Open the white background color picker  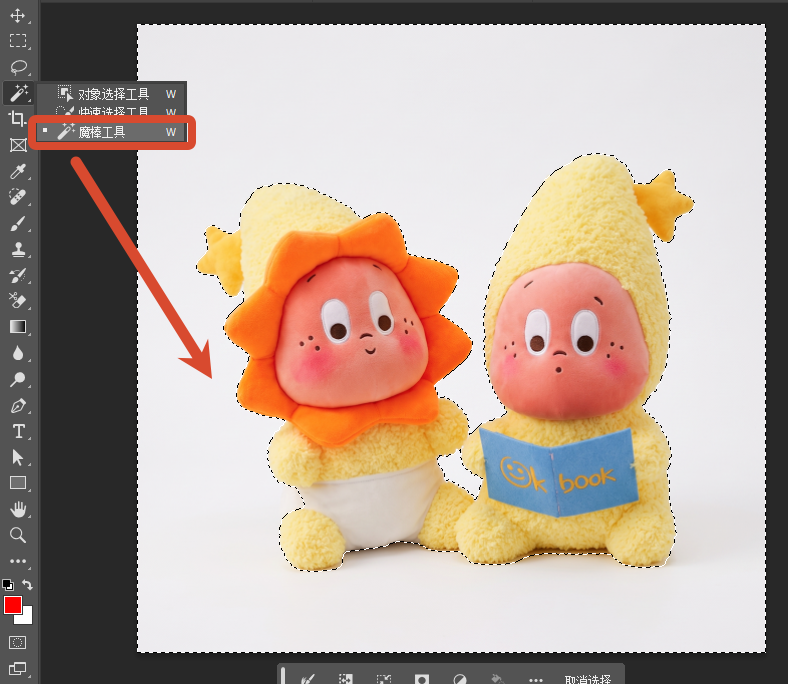point(27,618)
